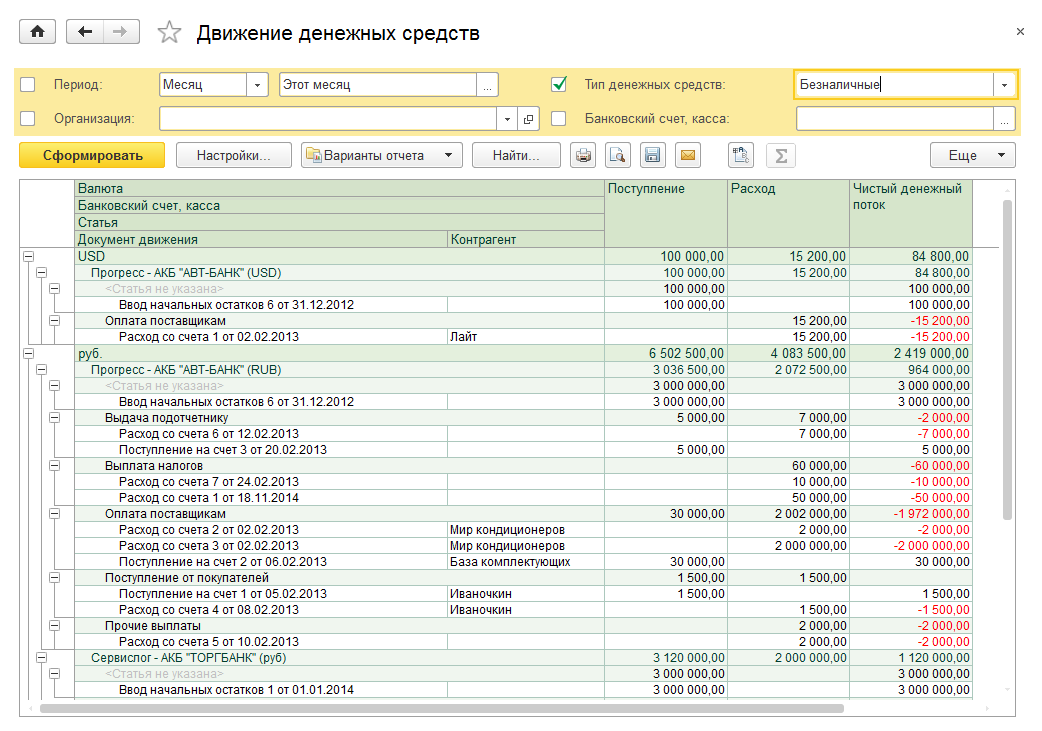Collapse the USD currency group

26,257
